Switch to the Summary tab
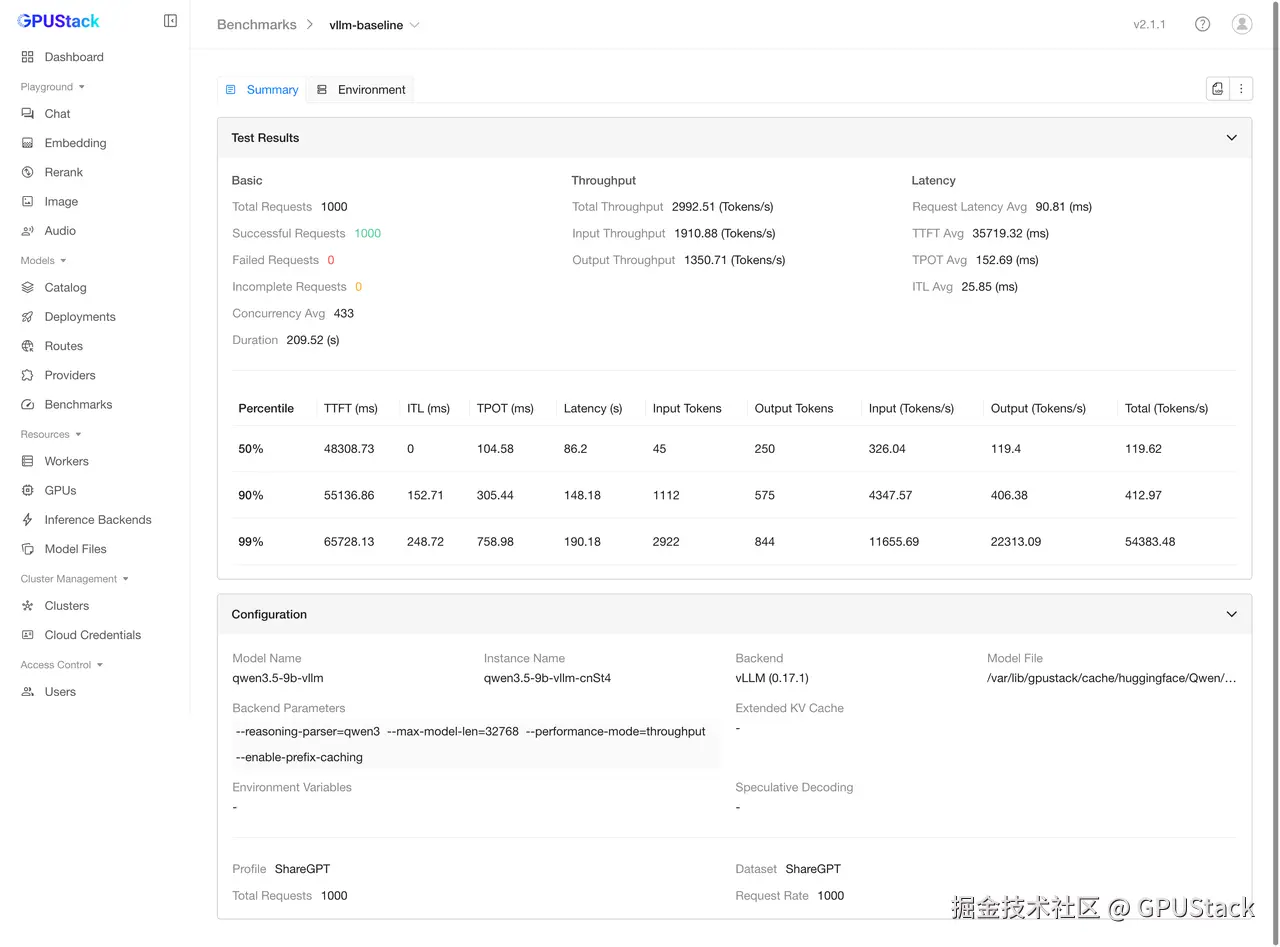This screenshot has width=1280, height=947. (262, 89)
